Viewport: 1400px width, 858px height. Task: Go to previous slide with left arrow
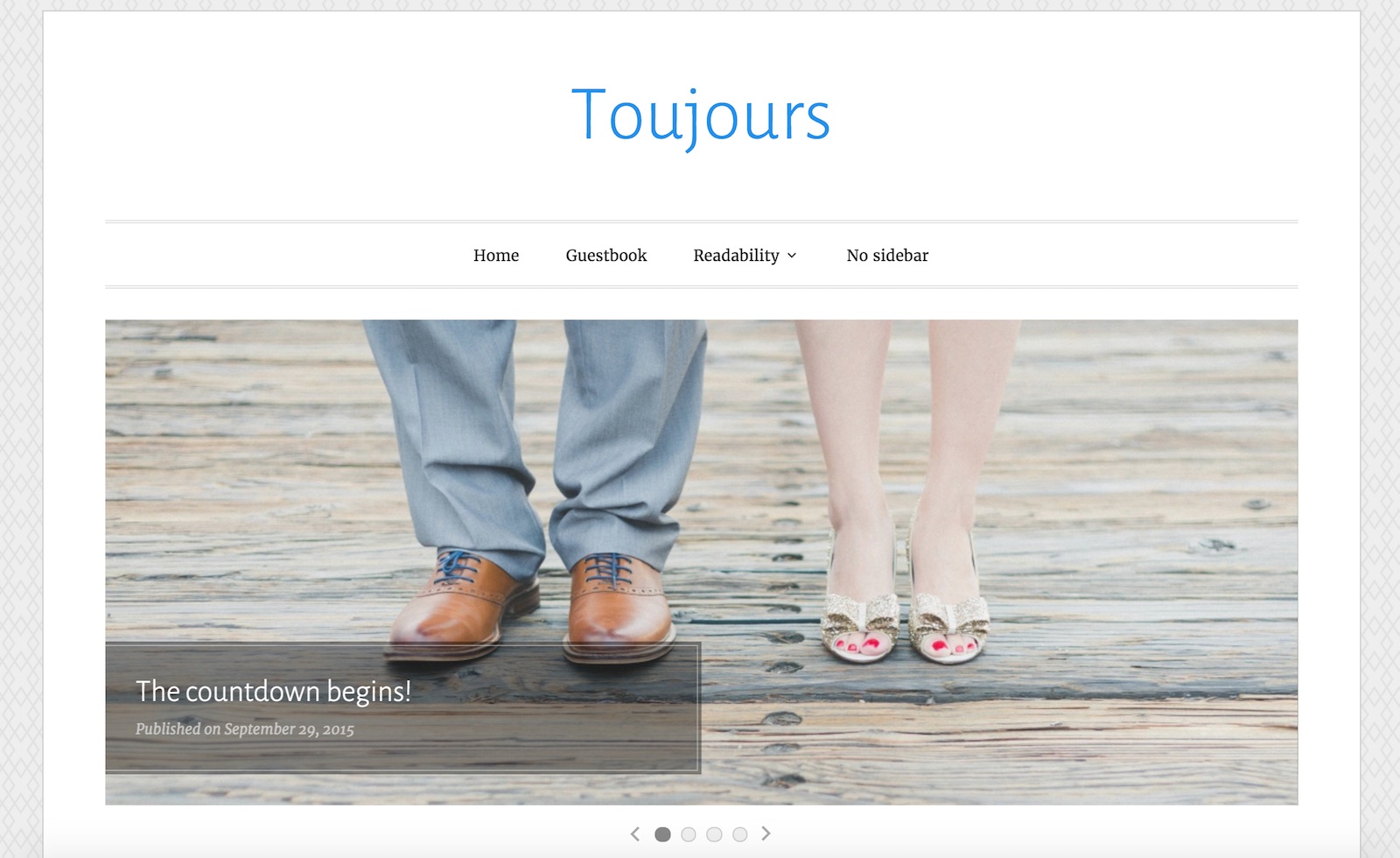click(635, 834)
